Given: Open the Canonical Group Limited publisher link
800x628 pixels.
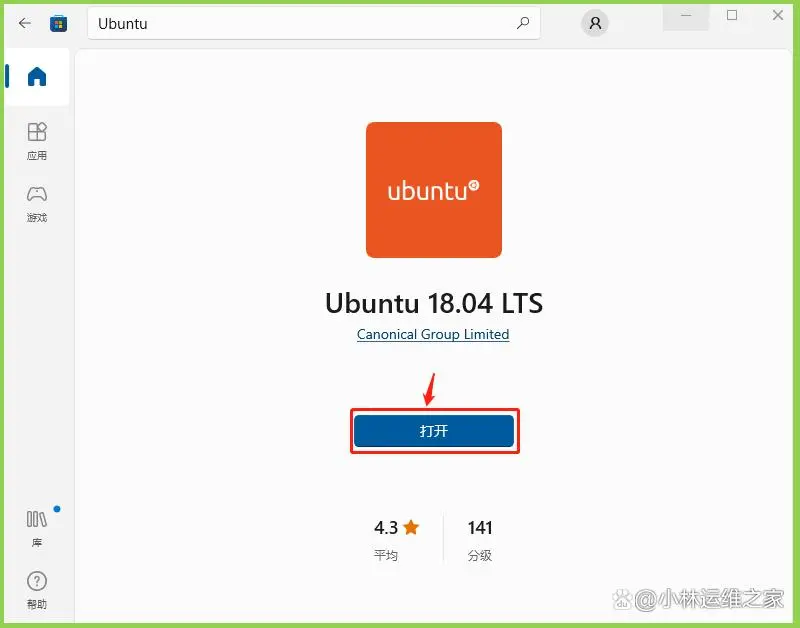Looking at the screenshot, I should click(x=433, y=334).
